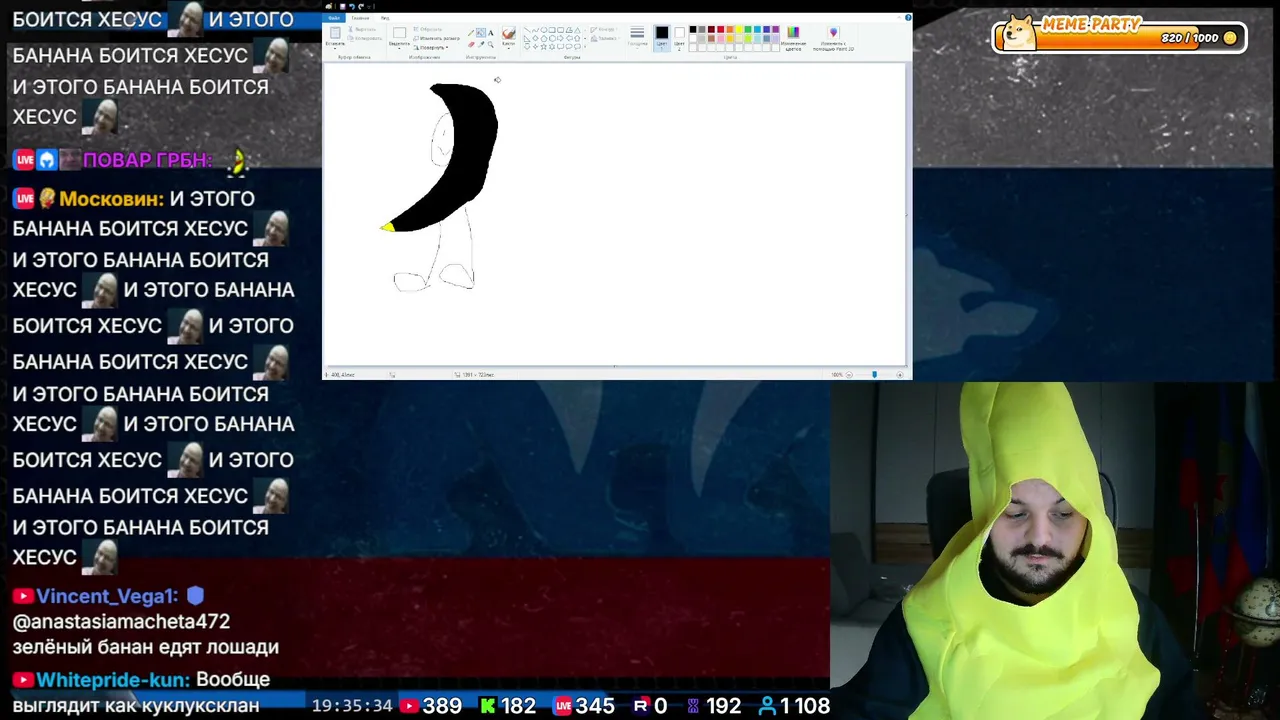The image size is (1280, 720).
Task: Click zoom out minus button in Paint
Action: point(849,375)
